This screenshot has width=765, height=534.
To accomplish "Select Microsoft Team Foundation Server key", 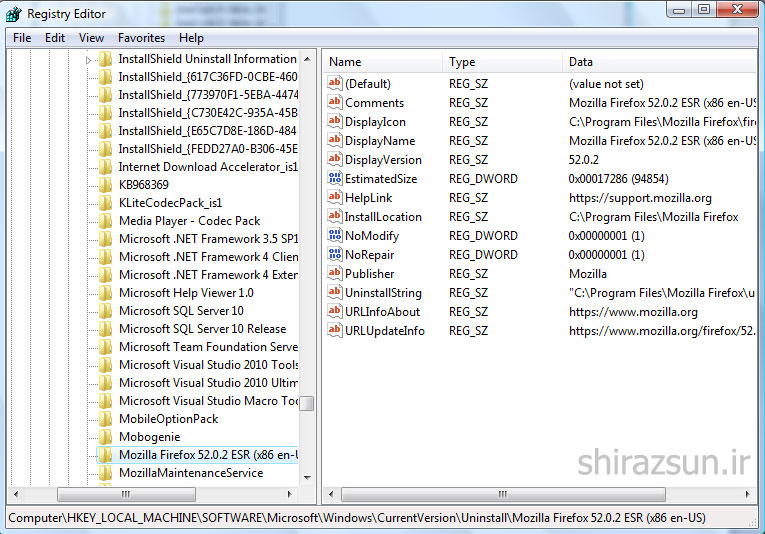I will pos(208,347).
